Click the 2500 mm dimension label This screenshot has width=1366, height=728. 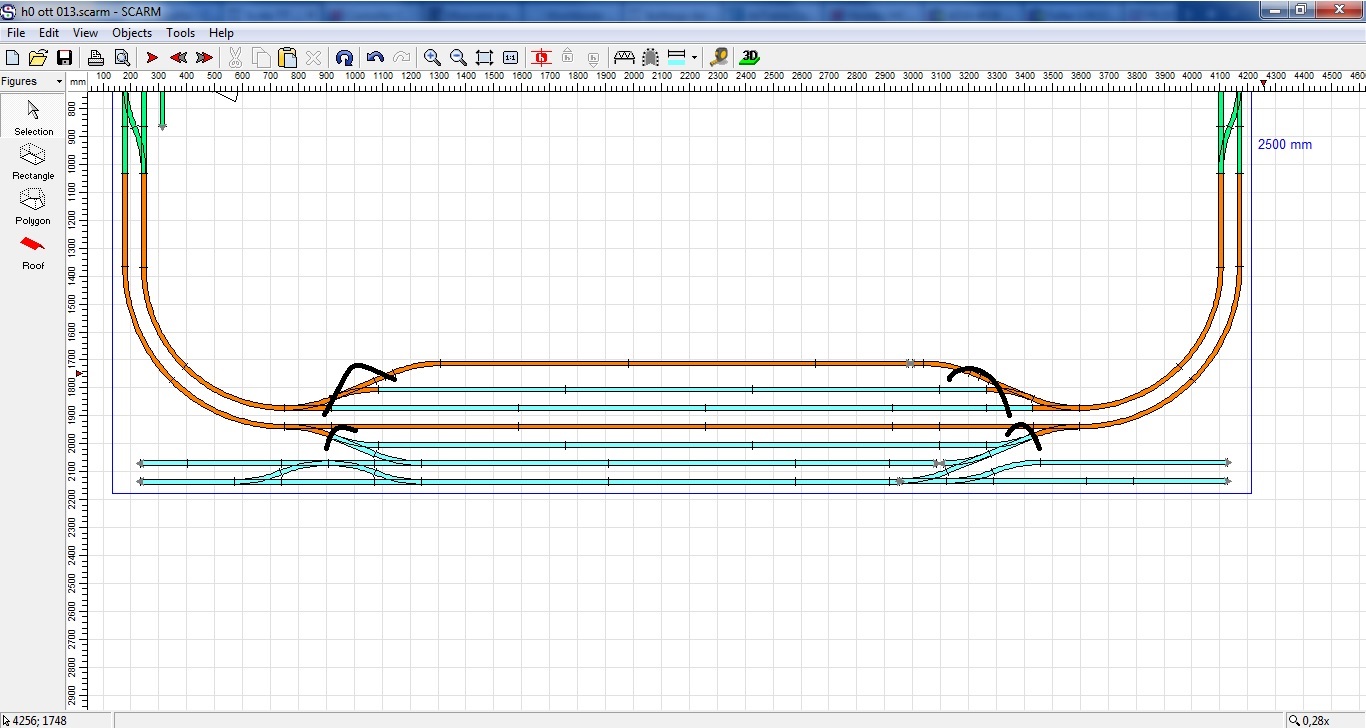pyautogui.click(x=1285, y=144)
